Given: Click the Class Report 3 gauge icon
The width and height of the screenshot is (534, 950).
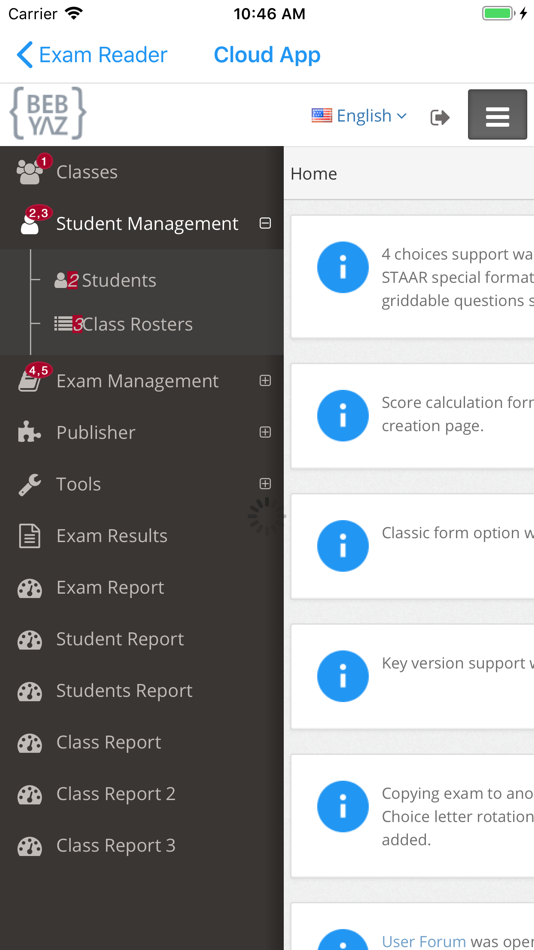Looking at the screenshot, I should [30, 845].
